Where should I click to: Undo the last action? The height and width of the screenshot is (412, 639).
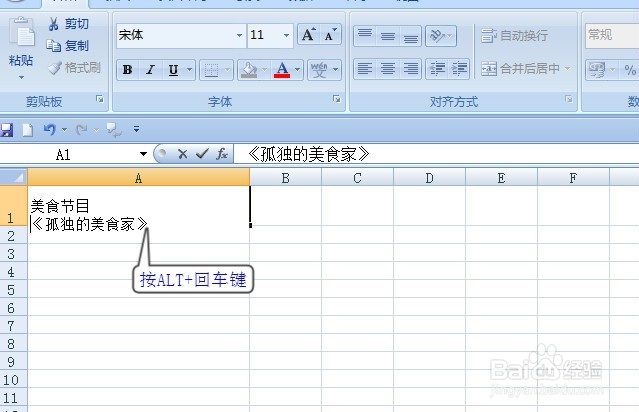tap(49, 130)
